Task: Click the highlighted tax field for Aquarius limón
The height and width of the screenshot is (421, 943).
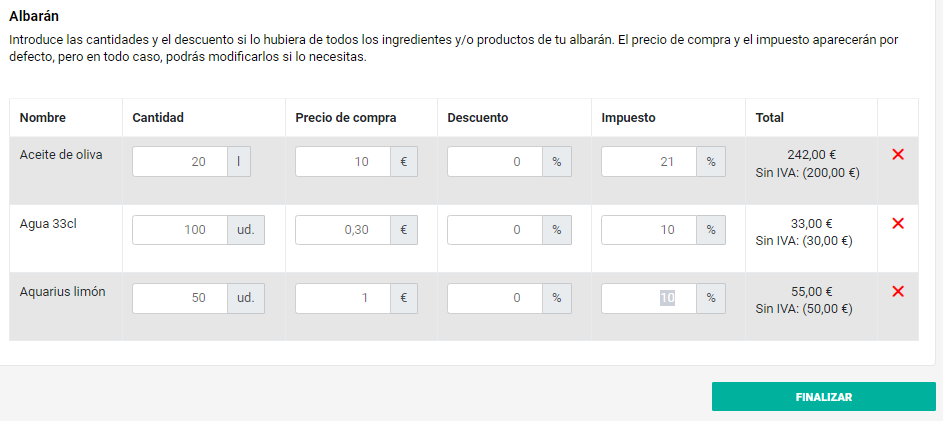Action: 649,298
